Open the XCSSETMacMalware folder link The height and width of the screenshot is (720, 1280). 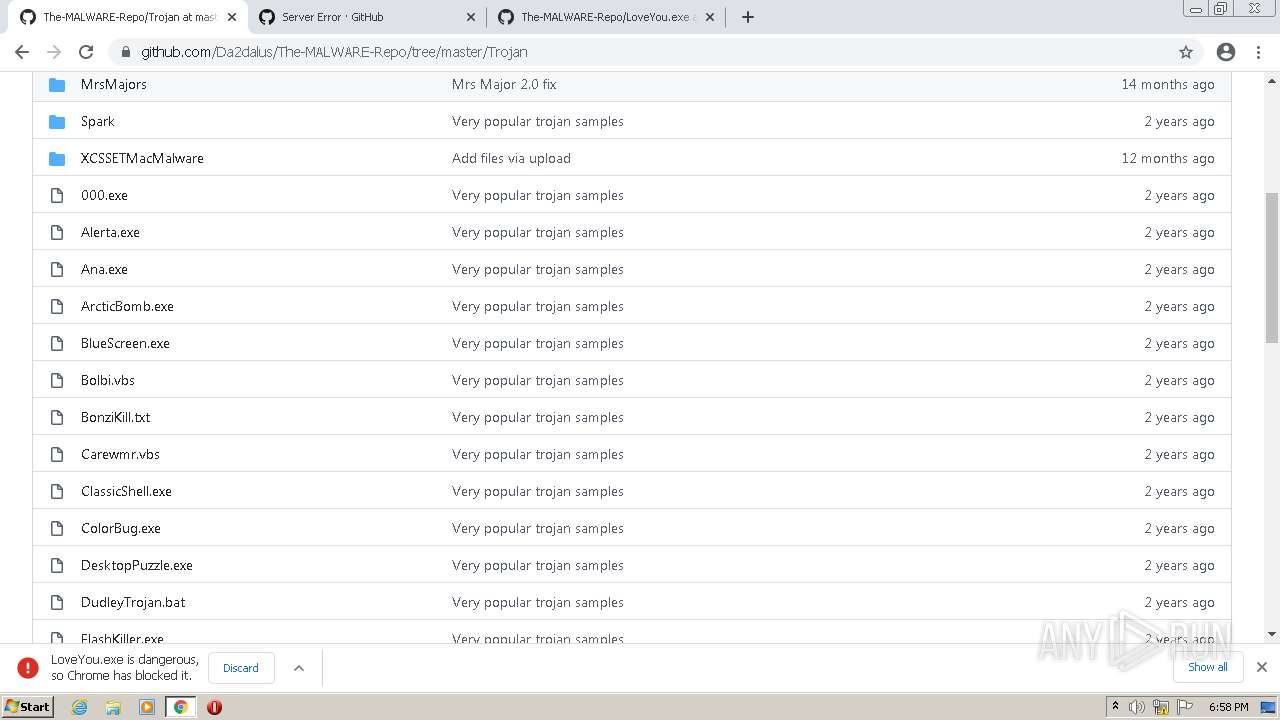pyautogui.click(x=142, y=158)
